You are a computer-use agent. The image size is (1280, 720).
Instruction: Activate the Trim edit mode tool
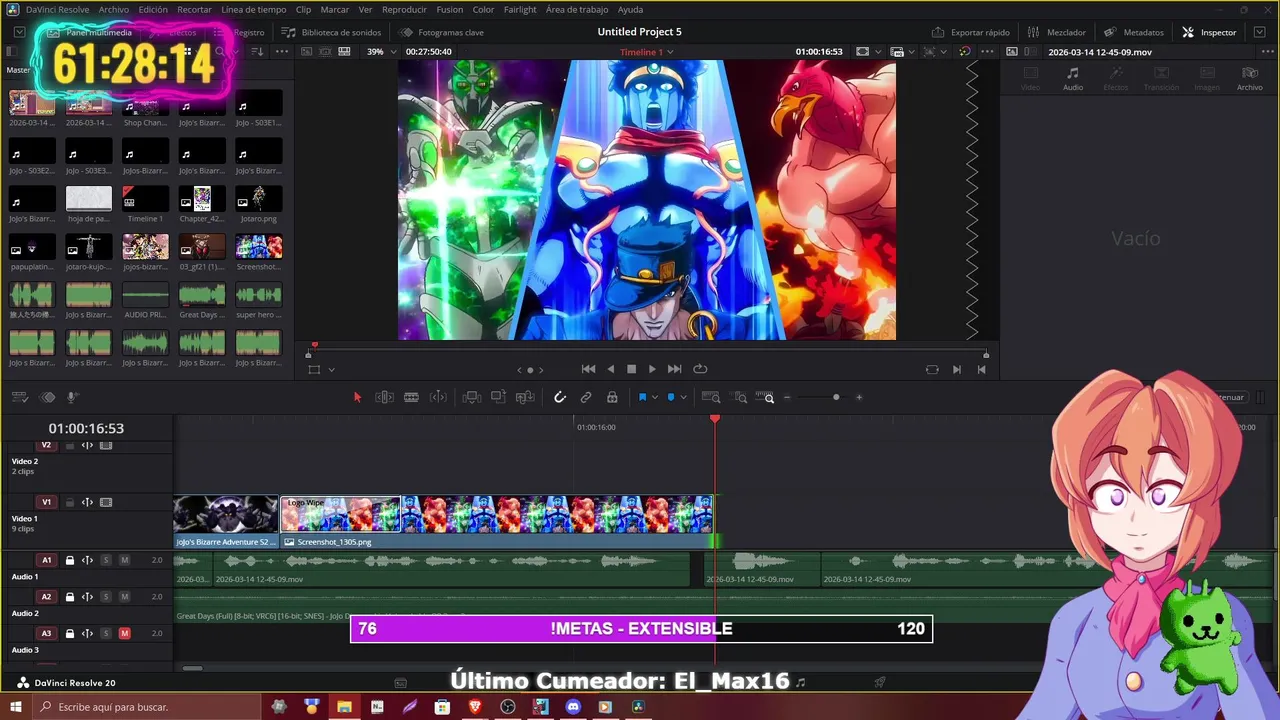click(384, 397)
